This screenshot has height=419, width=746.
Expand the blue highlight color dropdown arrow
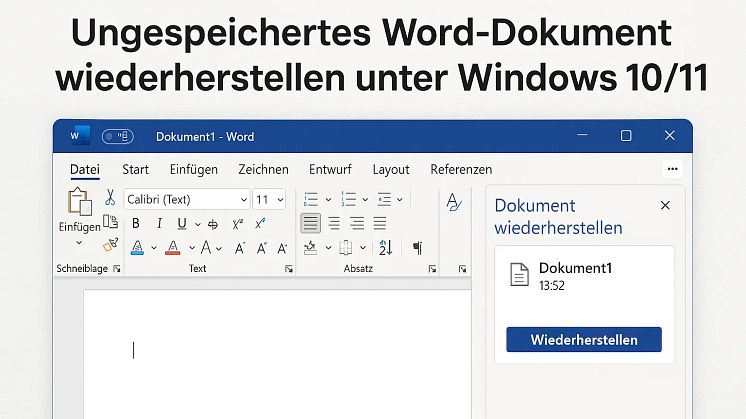pos(154,248)
